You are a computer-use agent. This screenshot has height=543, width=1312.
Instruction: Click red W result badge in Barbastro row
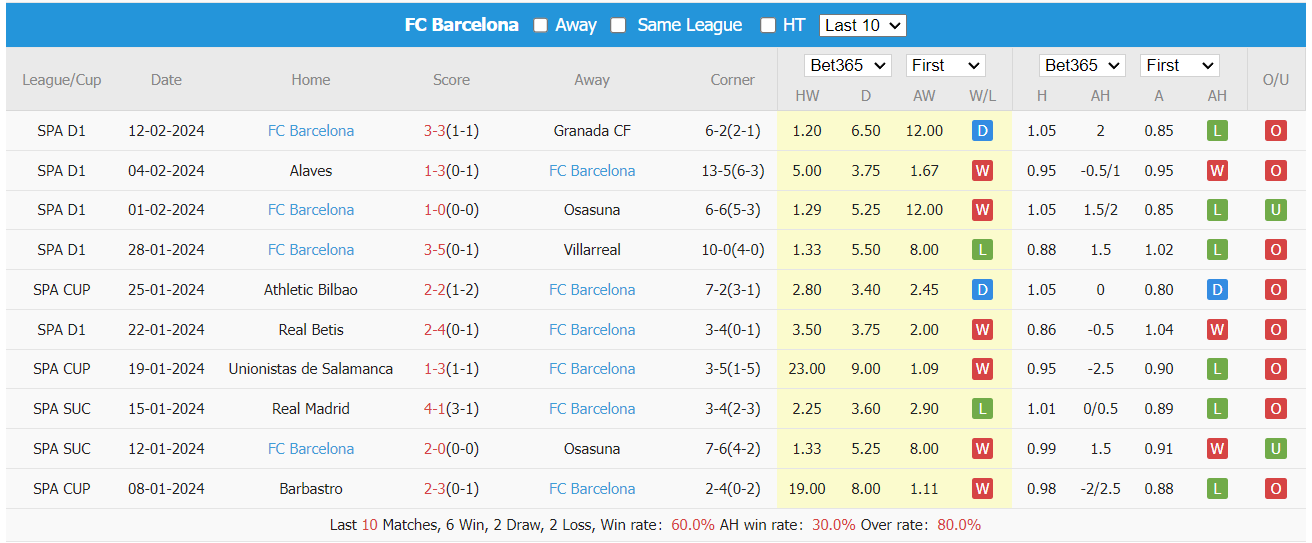(x=982, y=489)
